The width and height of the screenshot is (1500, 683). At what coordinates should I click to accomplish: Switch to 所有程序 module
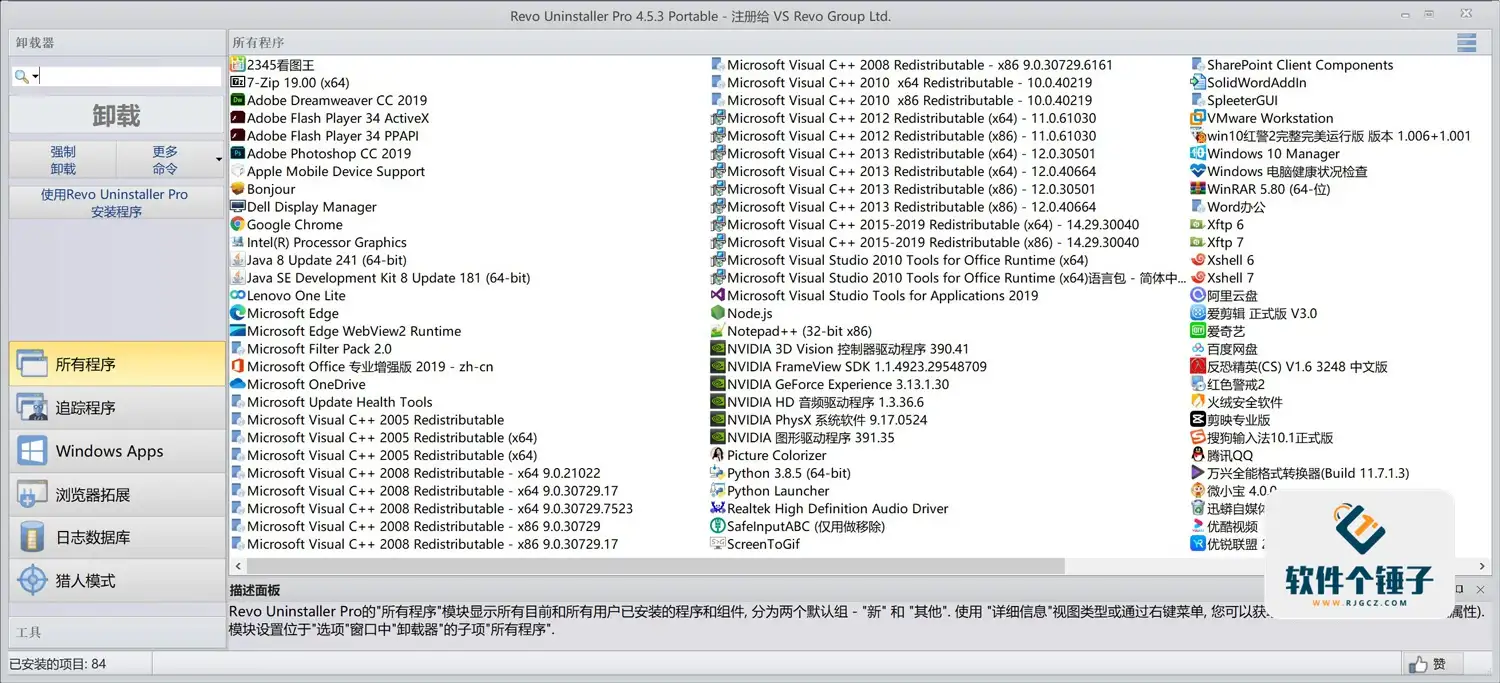(117, 364)
